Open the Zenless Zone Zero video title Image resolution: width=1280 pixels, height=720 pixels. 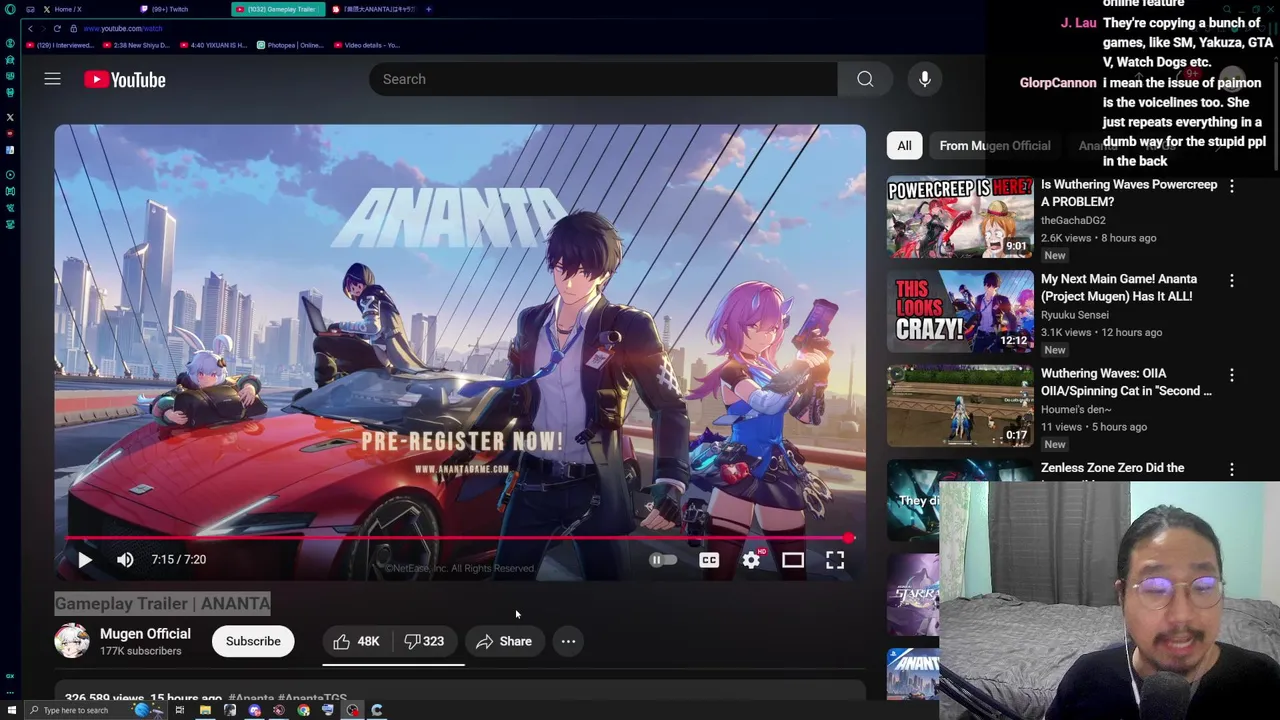click(x=1112, y=468)
